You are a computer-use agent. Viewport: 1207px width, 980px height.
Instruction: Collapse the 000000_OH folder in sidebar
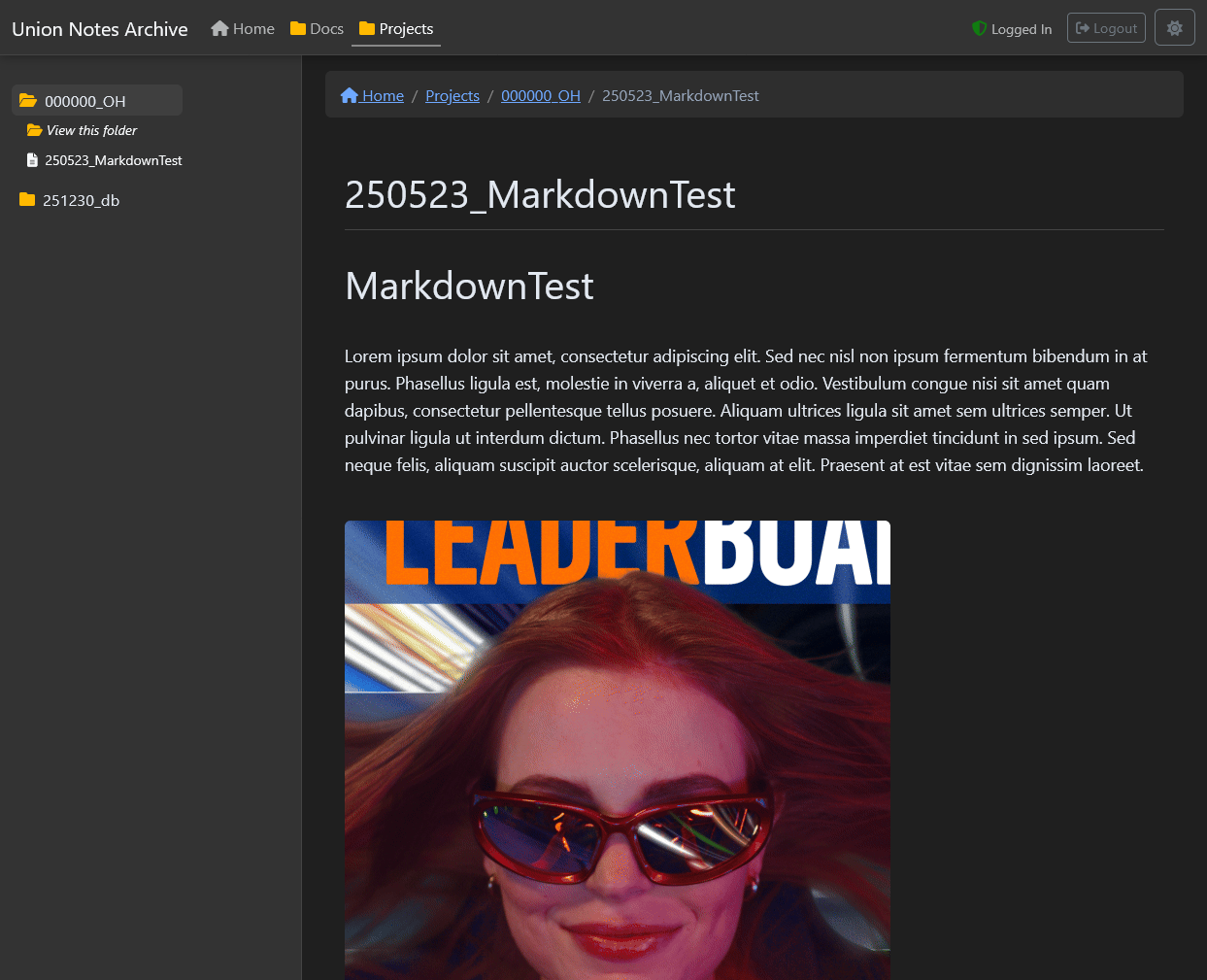(x=97, y=101)
